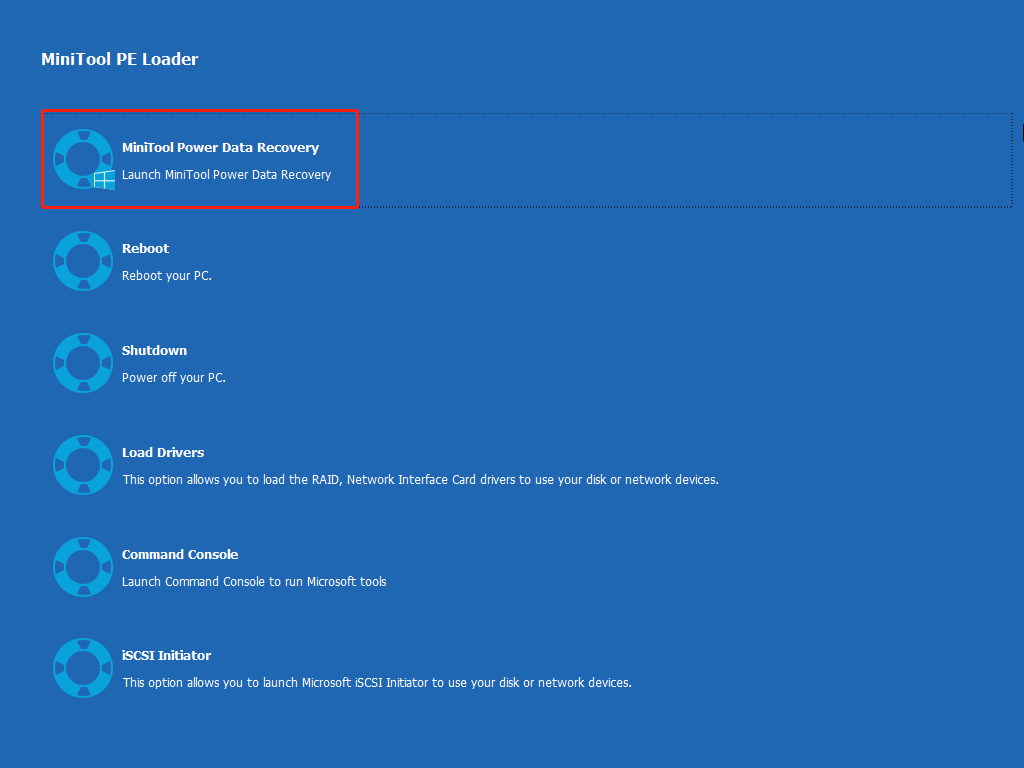Launch MiniTool Power Data Recovery title
This screenshot has width=1024, height=768.
[220, 148]
